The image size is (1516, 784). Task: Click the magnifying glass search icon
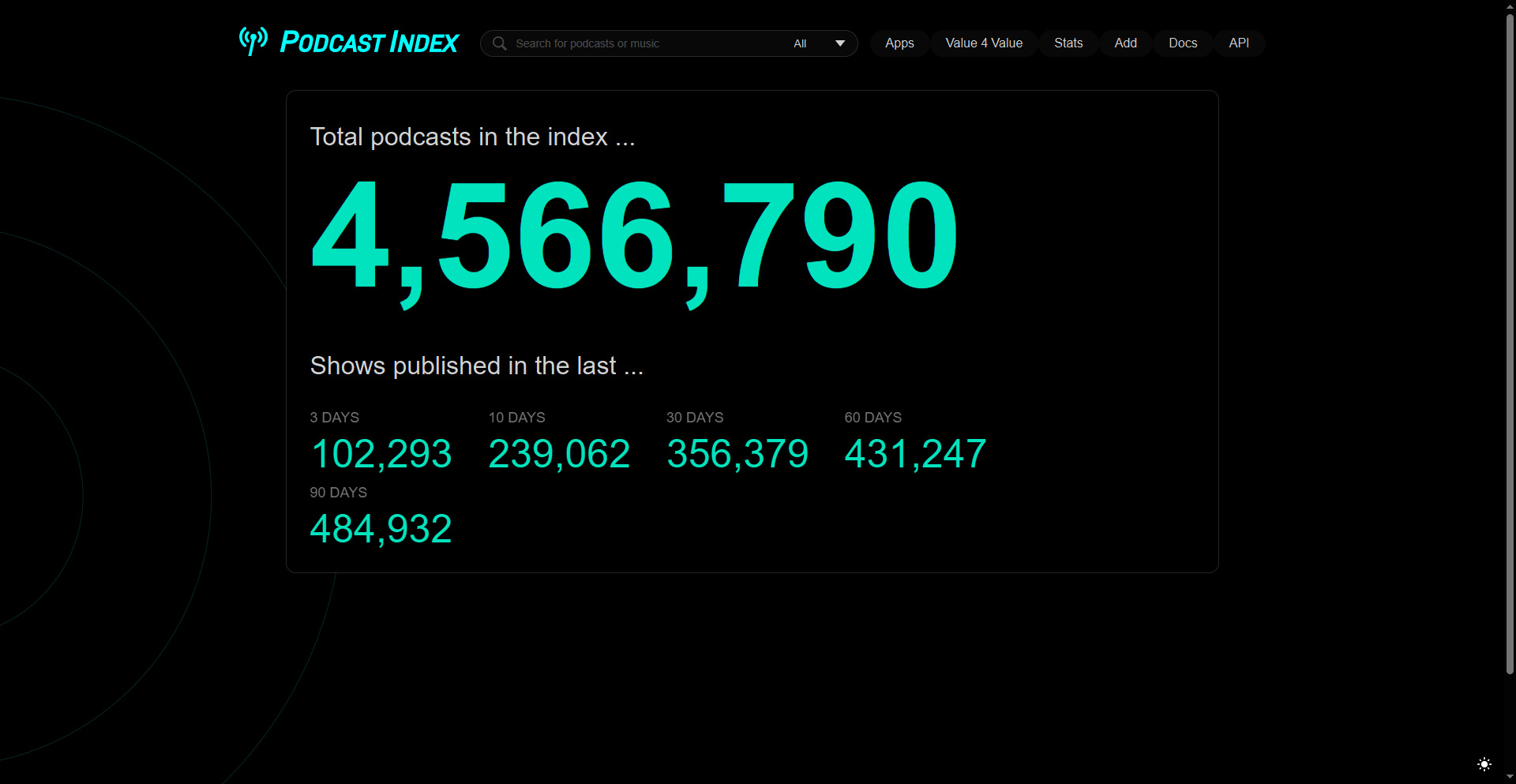pyautogui.click(x=499, y=43)
